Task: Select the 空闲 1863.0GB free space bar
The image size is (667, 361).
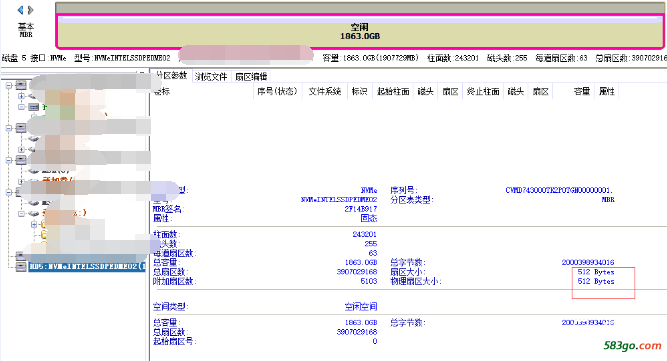Action: (360, 32)
